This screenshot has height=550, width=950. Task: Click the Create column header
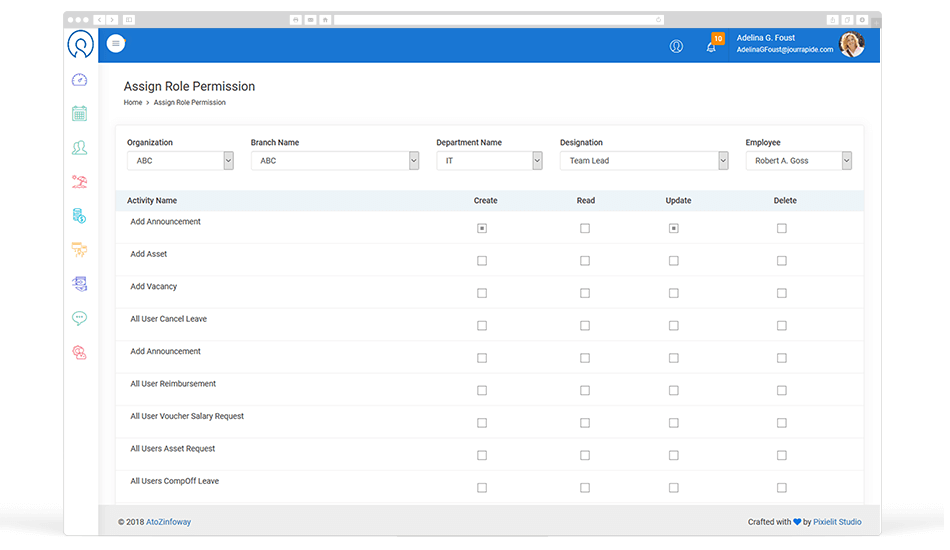[485, 200]
